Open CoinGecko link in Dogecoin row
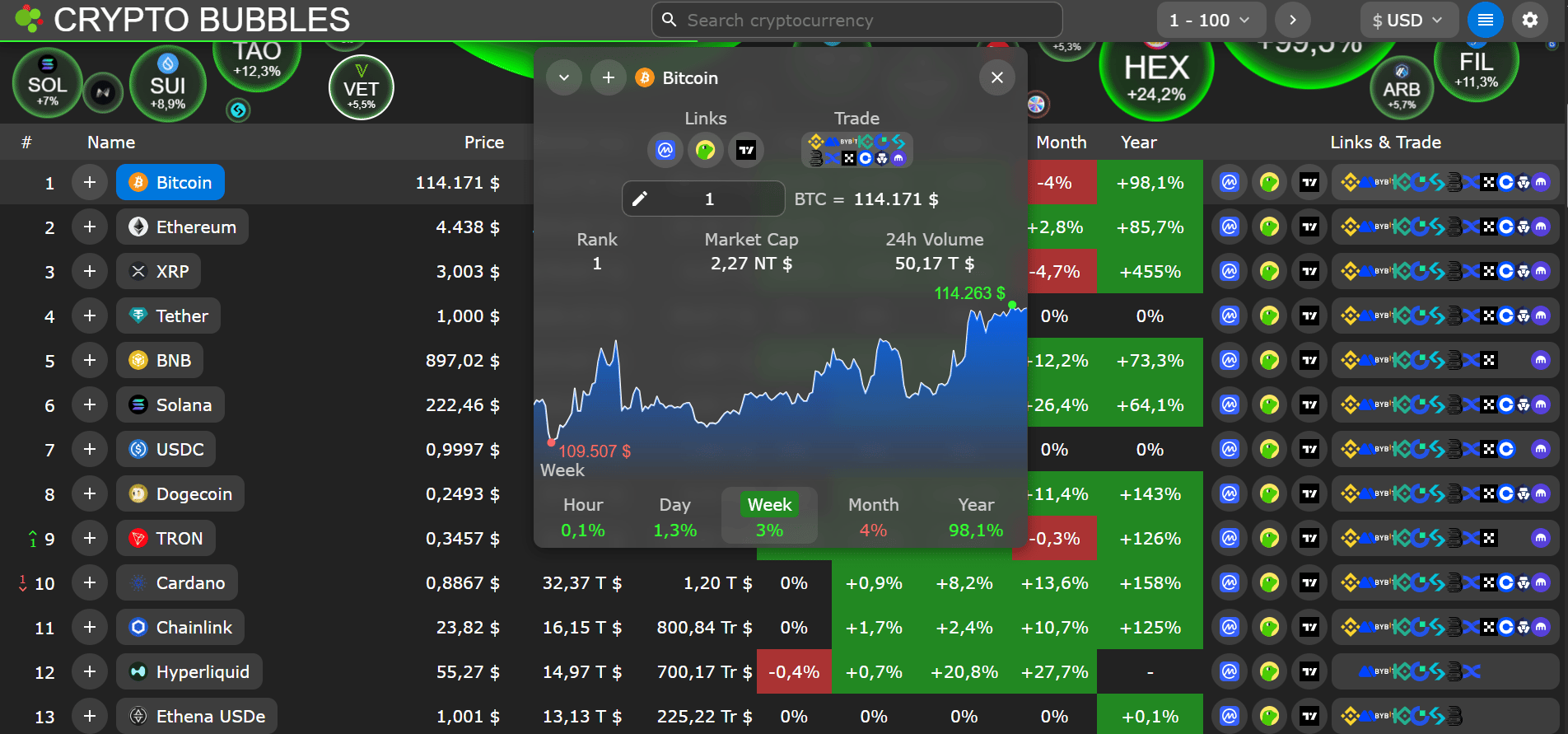This screenshot has height=734, width=1568. (x=1270, y=494)
